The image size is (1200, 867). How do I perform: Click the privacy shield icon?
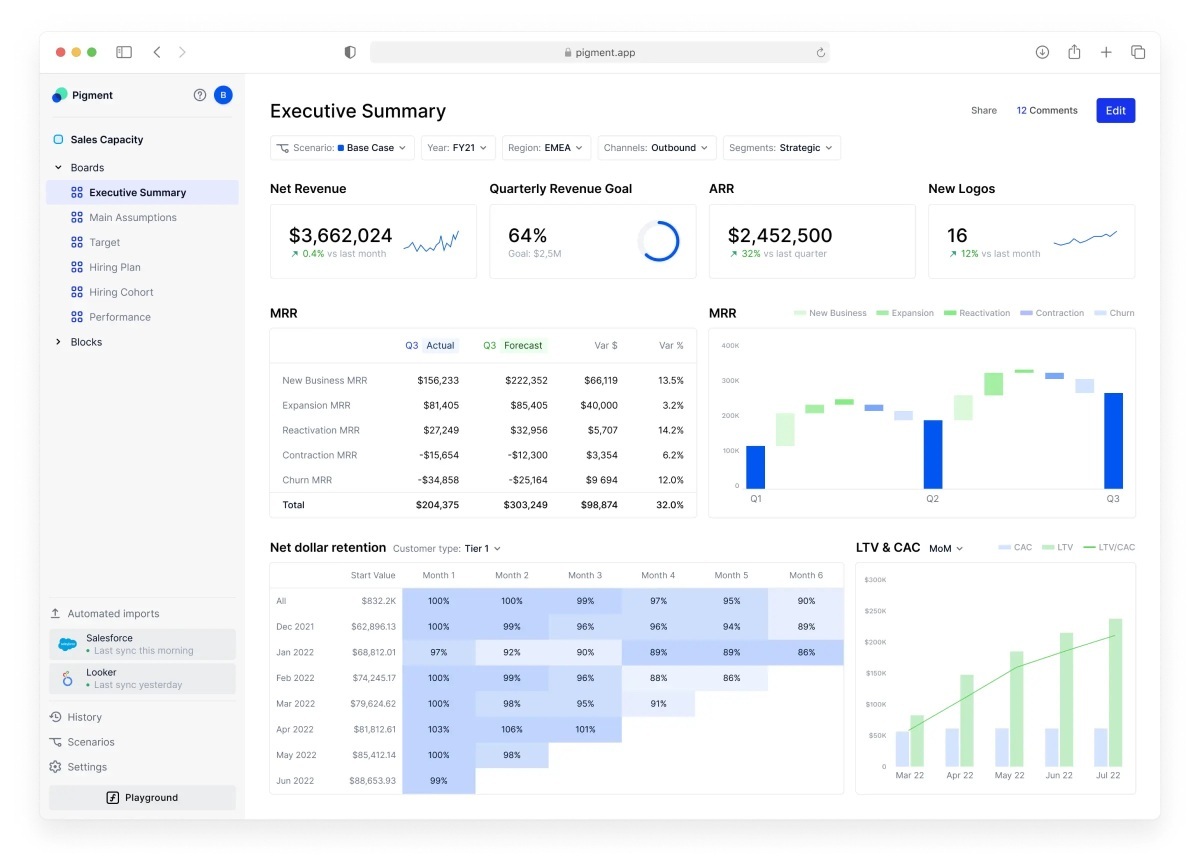click(350, 52)
